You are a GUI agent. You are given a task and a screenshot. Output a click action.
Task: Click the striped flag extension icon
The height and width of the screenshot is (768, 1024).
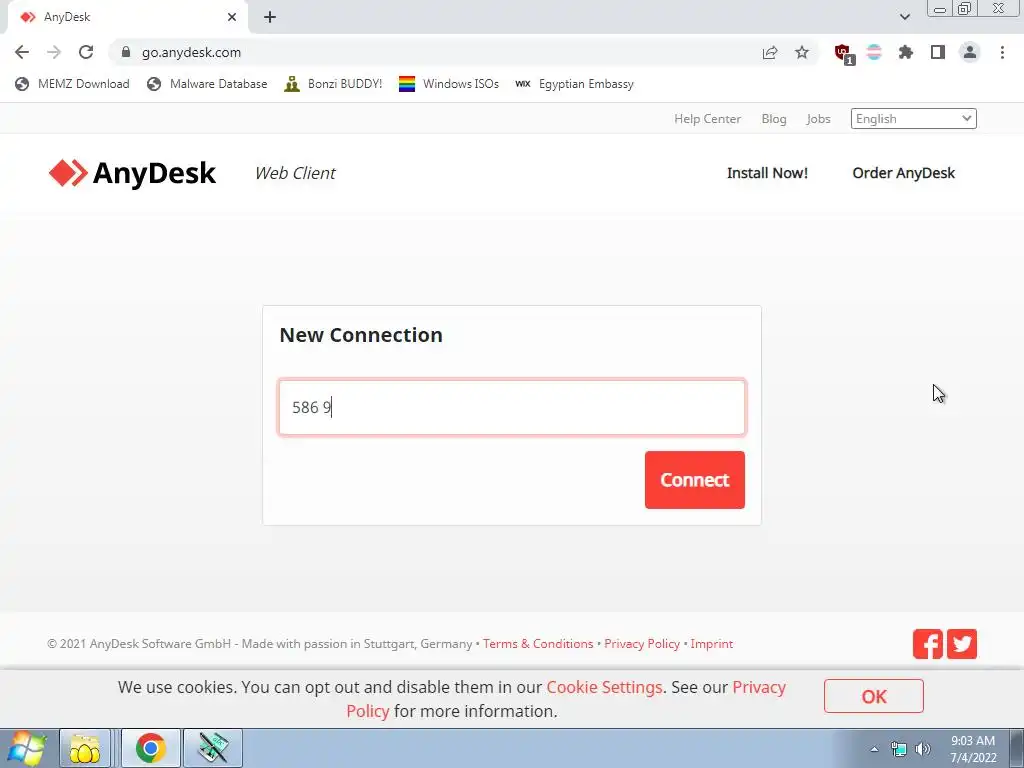point(874,52)
